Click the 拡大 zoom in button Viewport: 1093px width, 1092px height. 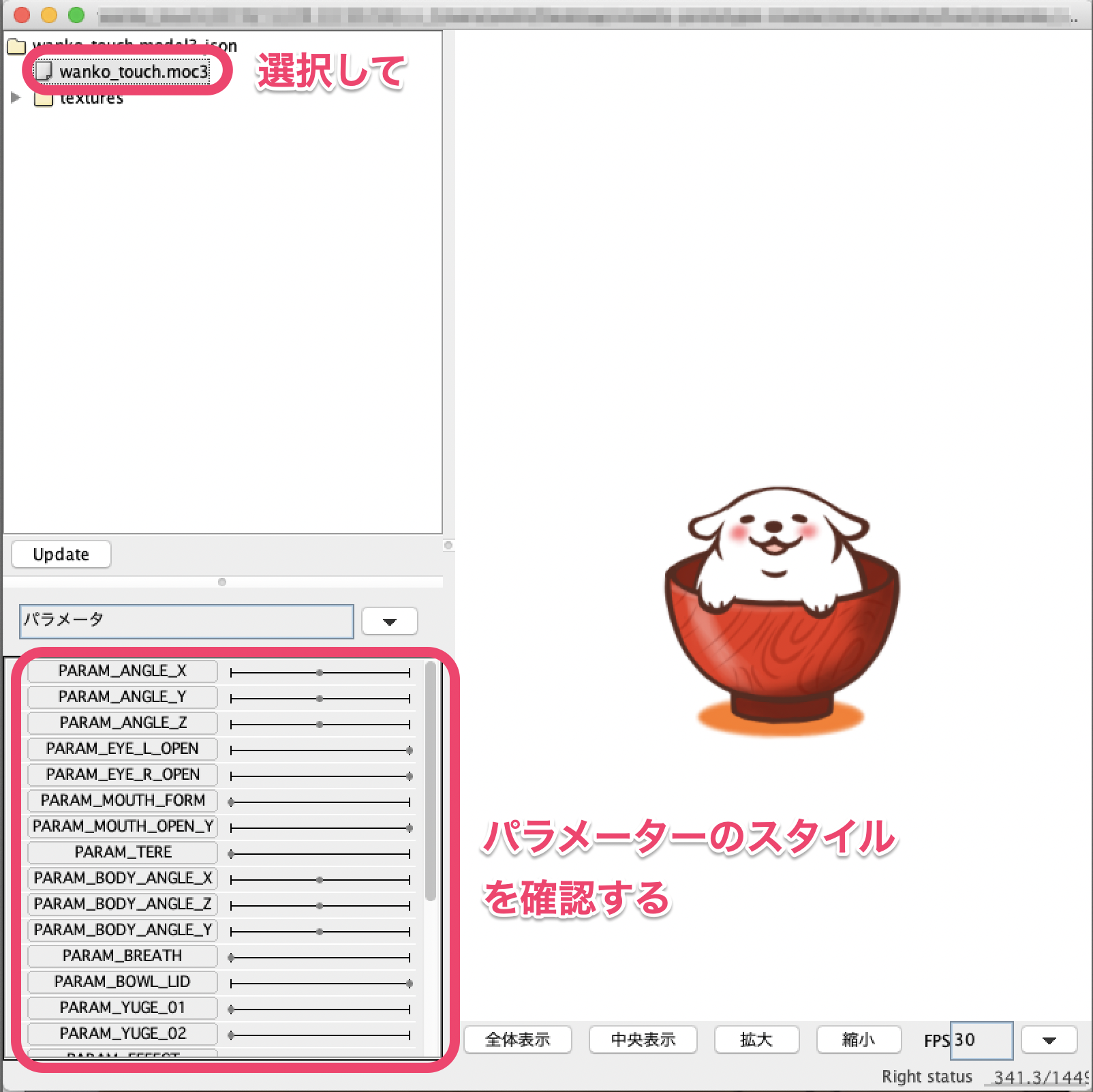[756, 1040]
